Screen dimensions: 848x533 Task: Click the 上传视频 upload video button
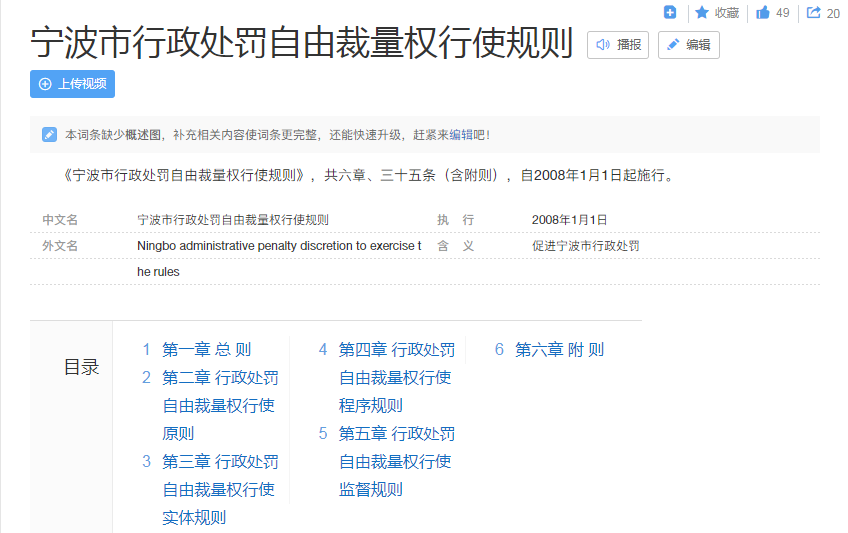coord(72,84)
